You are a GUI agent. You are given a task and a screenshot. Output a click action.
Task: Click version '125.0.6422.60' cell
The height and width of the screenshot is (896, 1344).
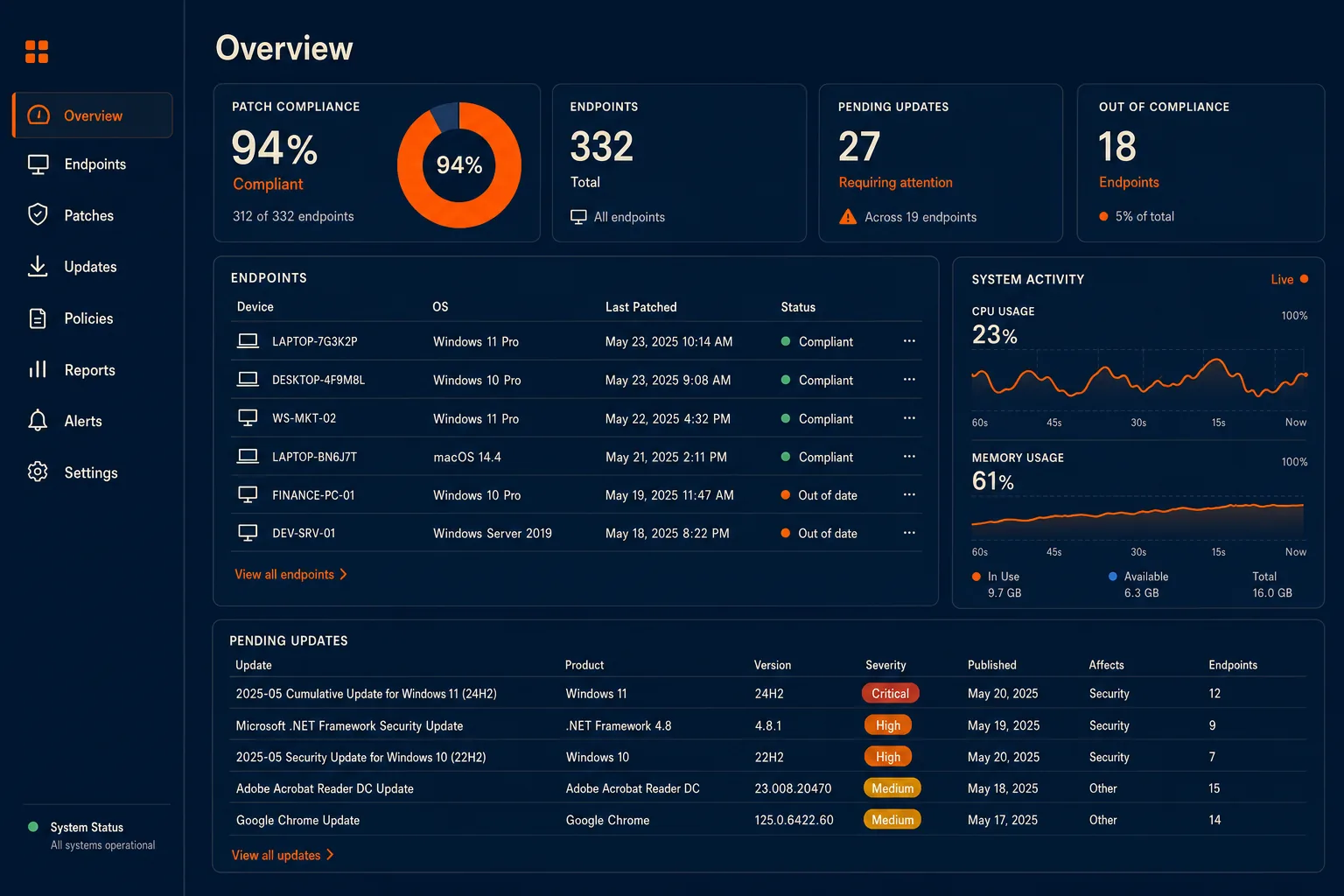(794, 820)
